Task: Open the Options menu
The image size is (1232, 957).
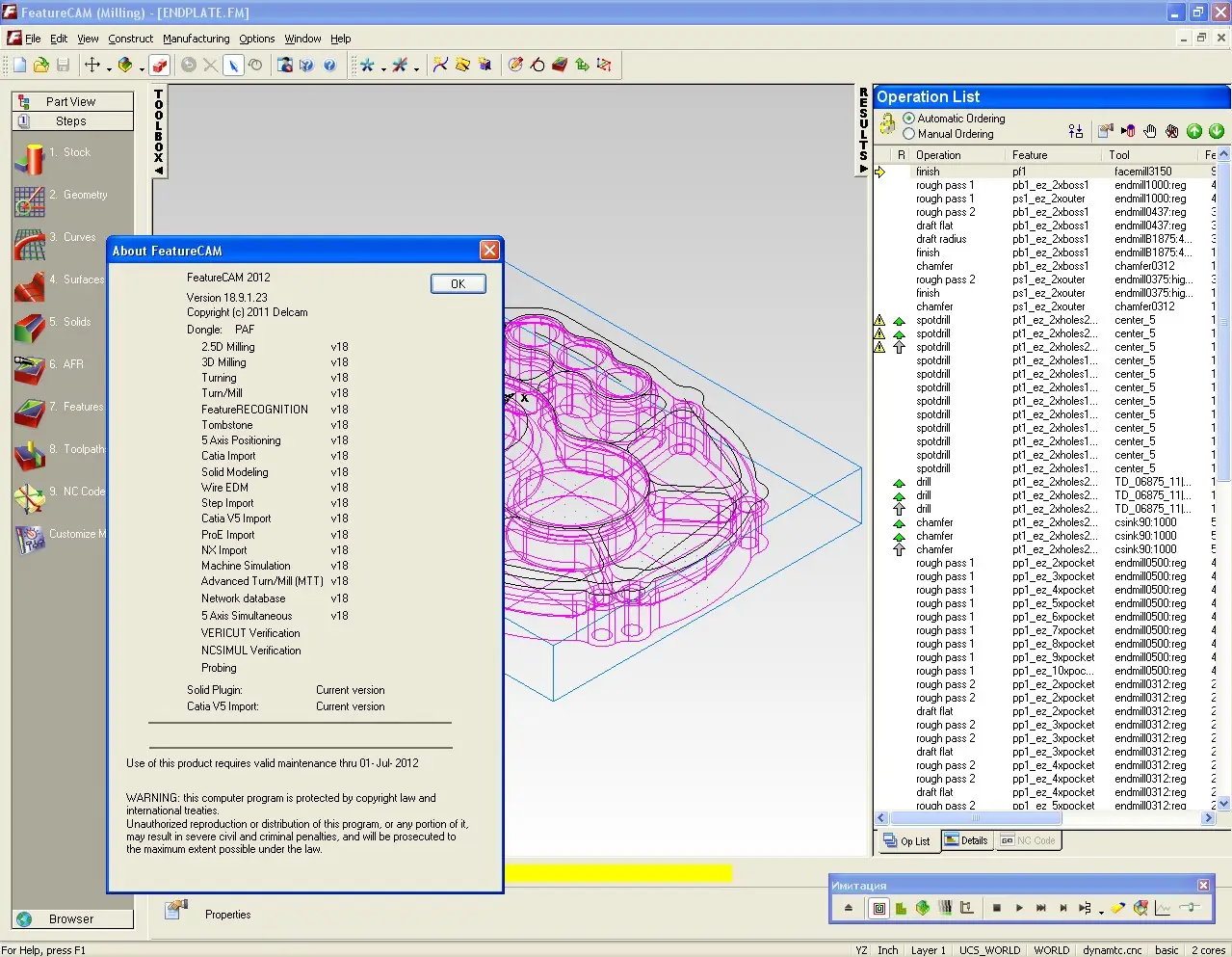Action: click(257, 39)
